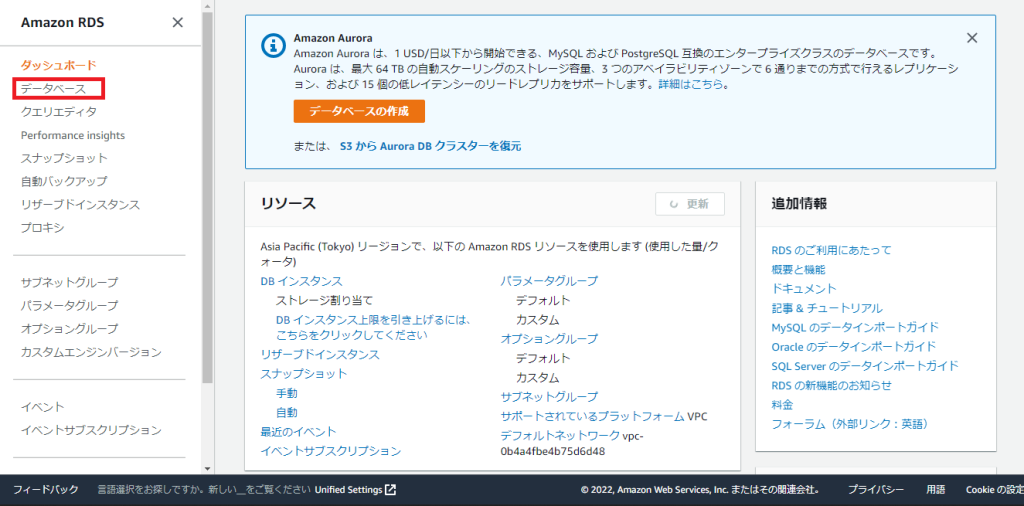Open Performance insights in sidebar
Screen dimensions: 1024x506
pyautogui.click(x=73, y=135)
